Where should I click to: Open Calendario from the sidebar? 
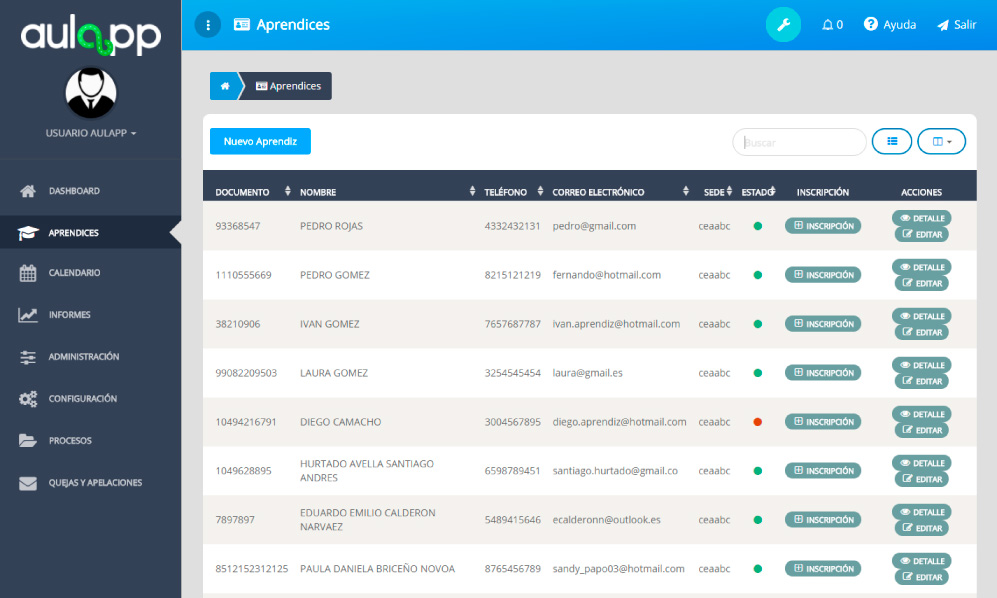(x=74, y=273)
